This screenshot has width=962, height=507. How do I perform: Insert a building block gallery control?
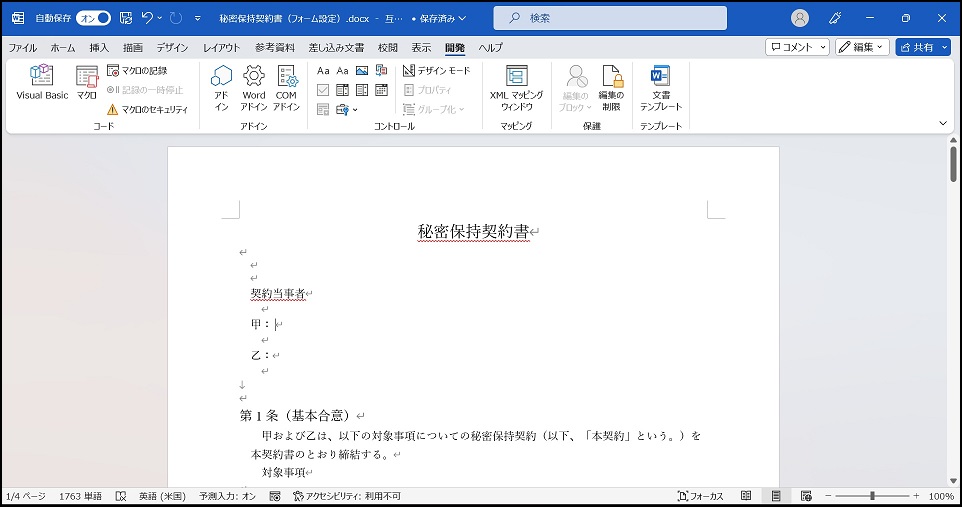(x=382, y=71)
